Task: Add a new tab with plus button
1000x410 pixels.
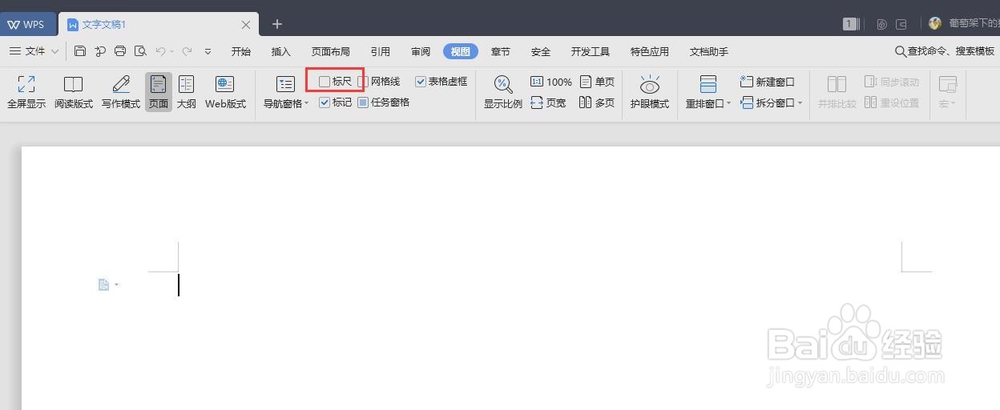Action: pos(277,24)
